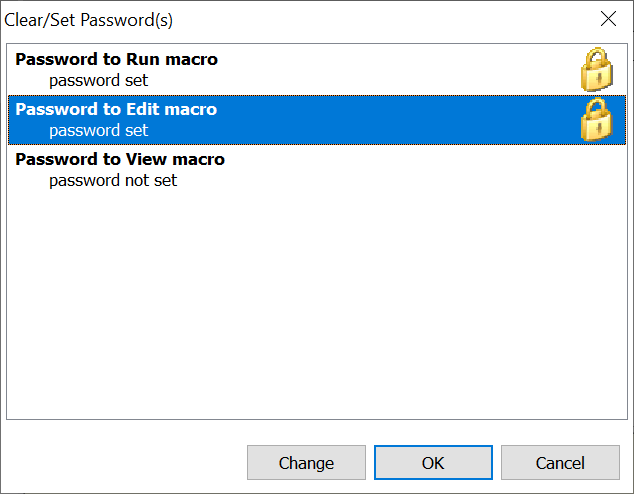The image size is (634, 494).
Task: Click the lock icon on Run macro row
Action: click(x=597, y=70)
